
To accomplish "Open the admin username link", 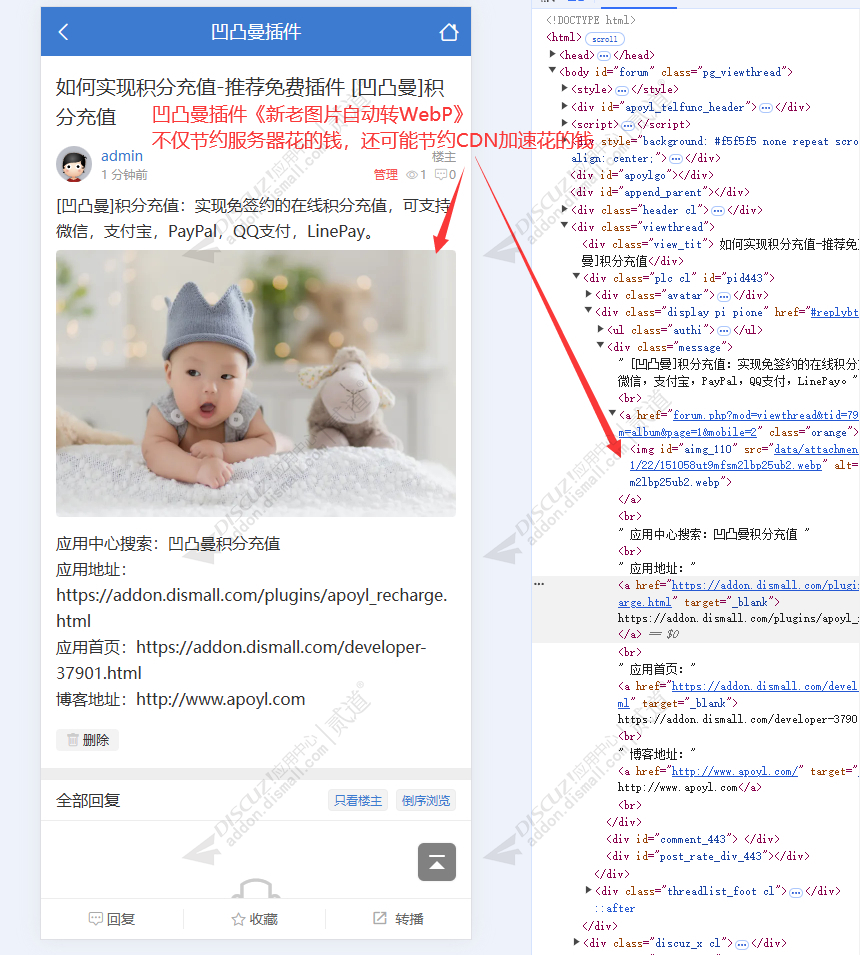I will click(x=122, y=156).
